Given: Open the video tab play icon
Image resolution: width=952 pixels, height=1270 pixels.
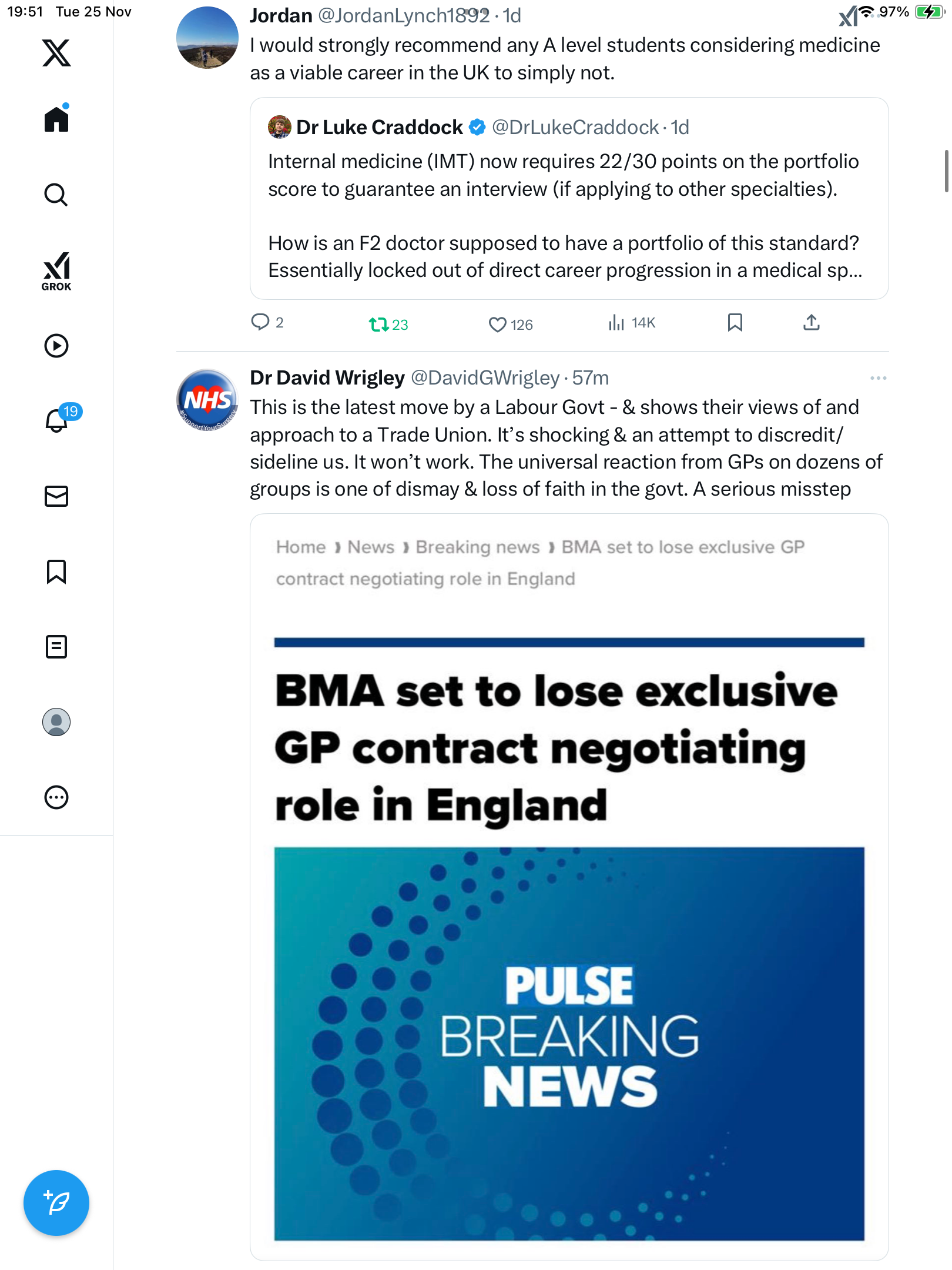Looking at the screenshot, I should pyautogui.click(x=56, y=346).
